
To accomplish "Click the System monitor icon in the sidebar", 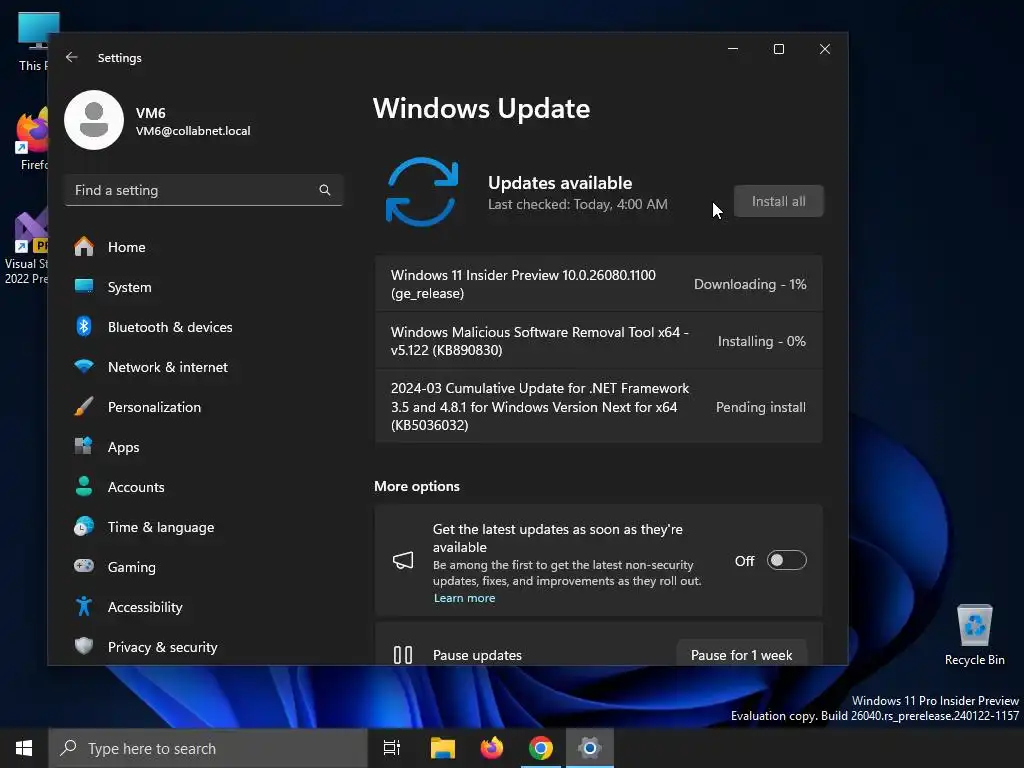I will click(x=84, y=286).
